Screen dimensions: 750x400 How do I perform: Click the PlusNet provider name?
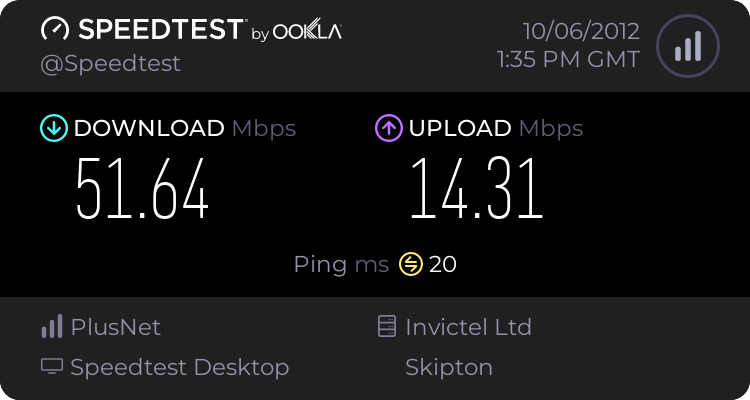coord(116,327)
